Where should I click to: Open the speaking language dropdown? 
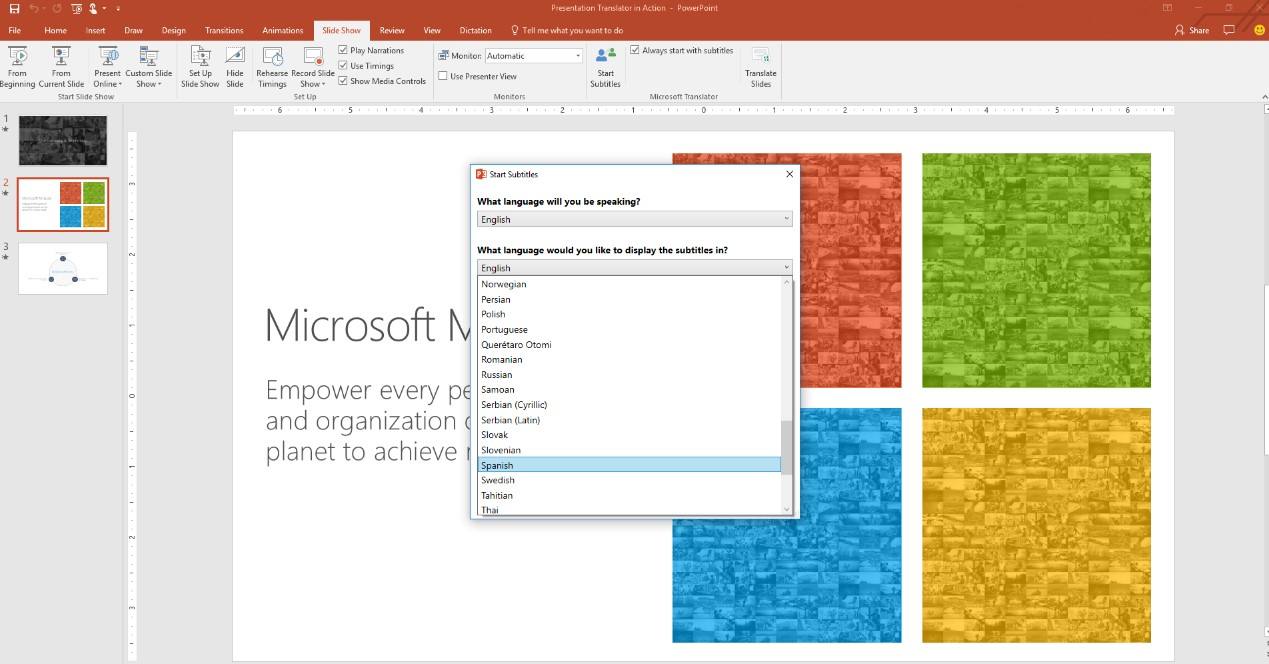coord(786,219)
